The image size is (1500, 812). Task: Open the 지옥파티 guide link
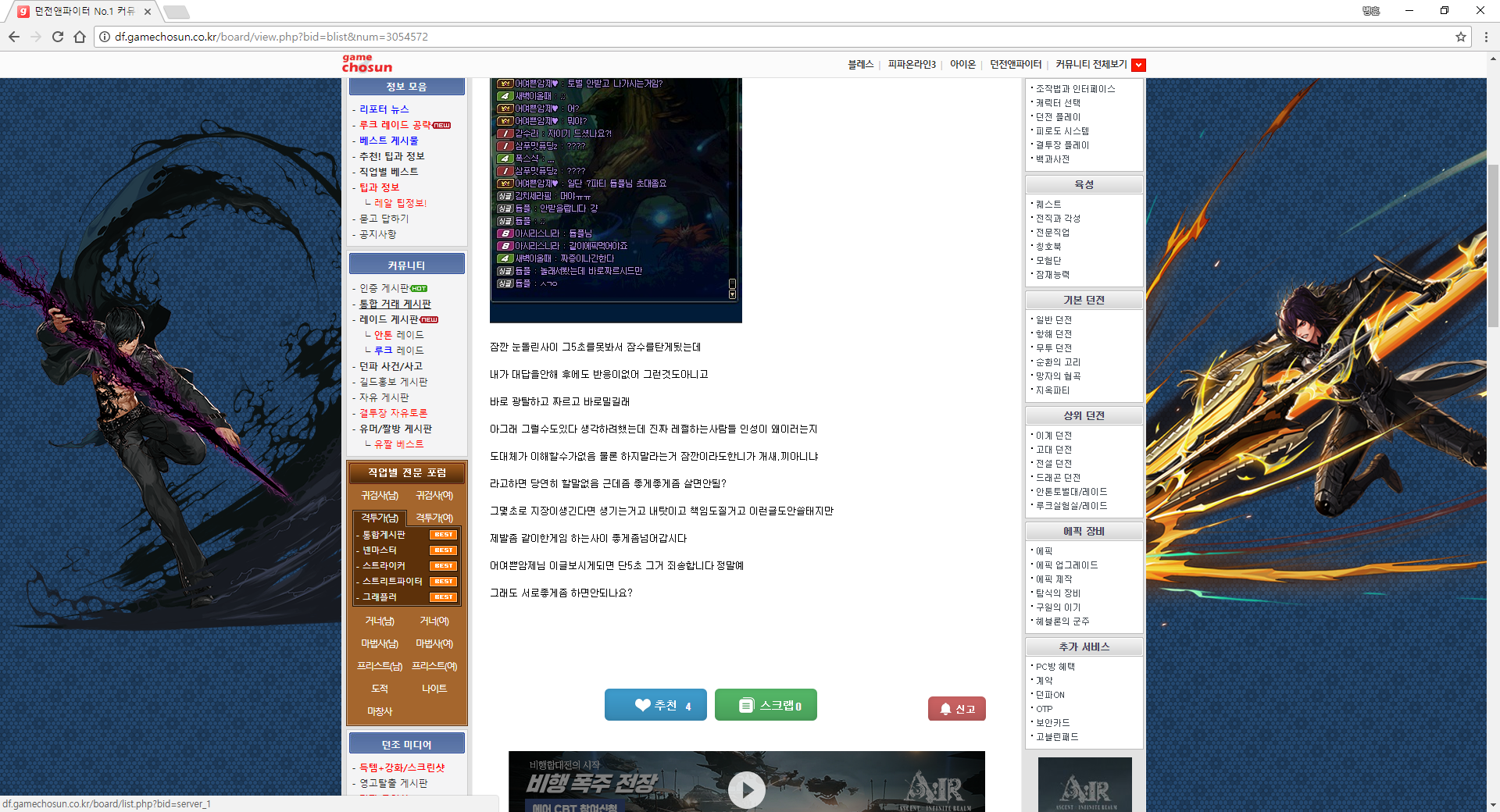pyautogui.click(x=1052, y=390)
